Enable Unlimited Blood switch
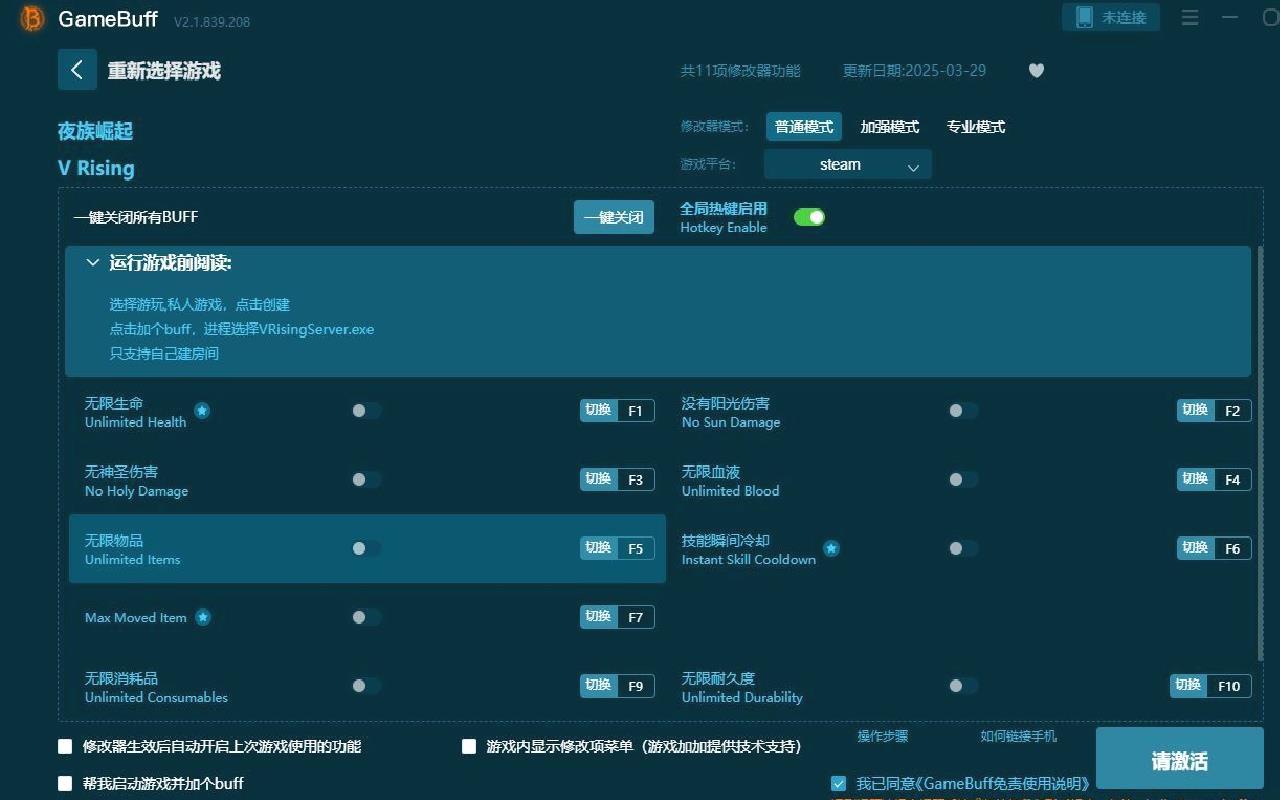1280x800 pixels. click(963, 479)
